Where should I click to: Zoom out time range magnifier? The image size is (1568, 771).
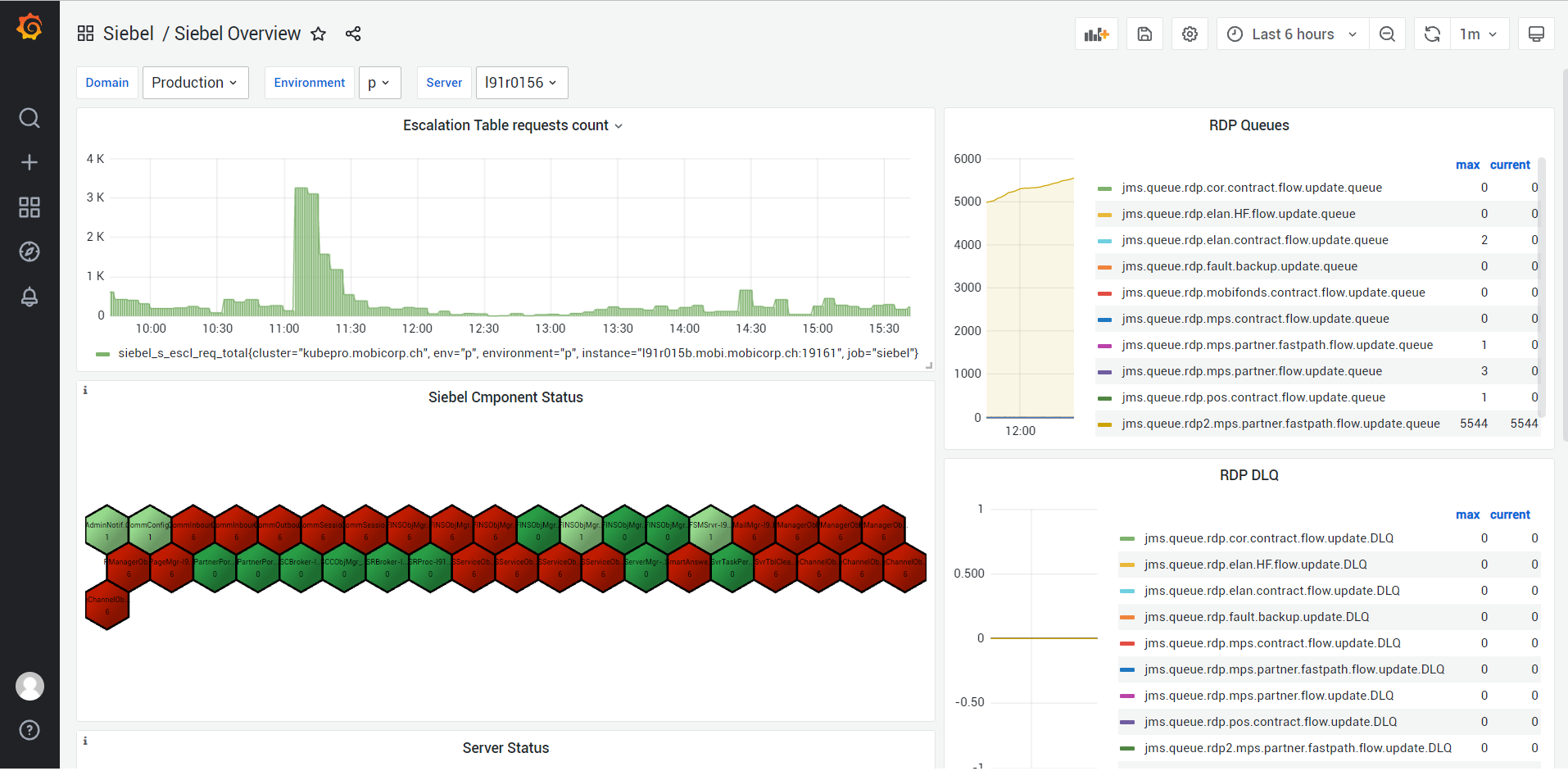(x=1387, y=34)
